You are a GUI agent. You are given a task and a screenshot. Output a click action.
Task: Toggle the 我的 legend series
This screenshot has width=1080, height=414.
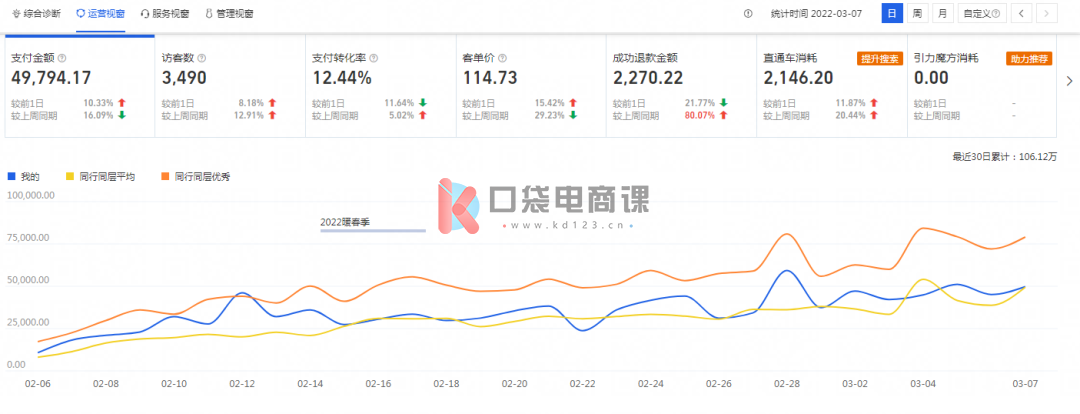pyautogui.click(x=24, y=176)
